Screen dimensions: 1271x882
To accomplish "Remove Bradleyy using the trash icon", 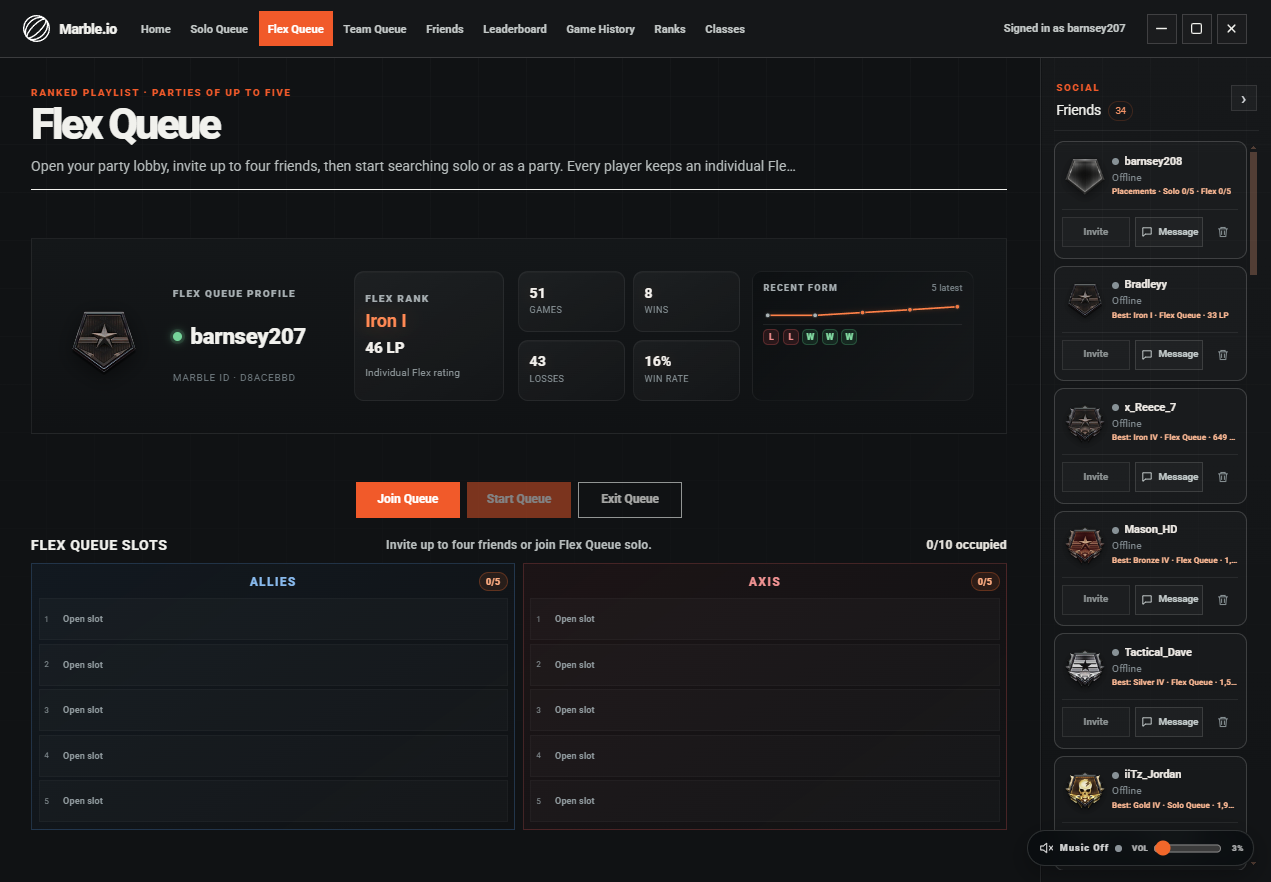I will pos(1222,354).
